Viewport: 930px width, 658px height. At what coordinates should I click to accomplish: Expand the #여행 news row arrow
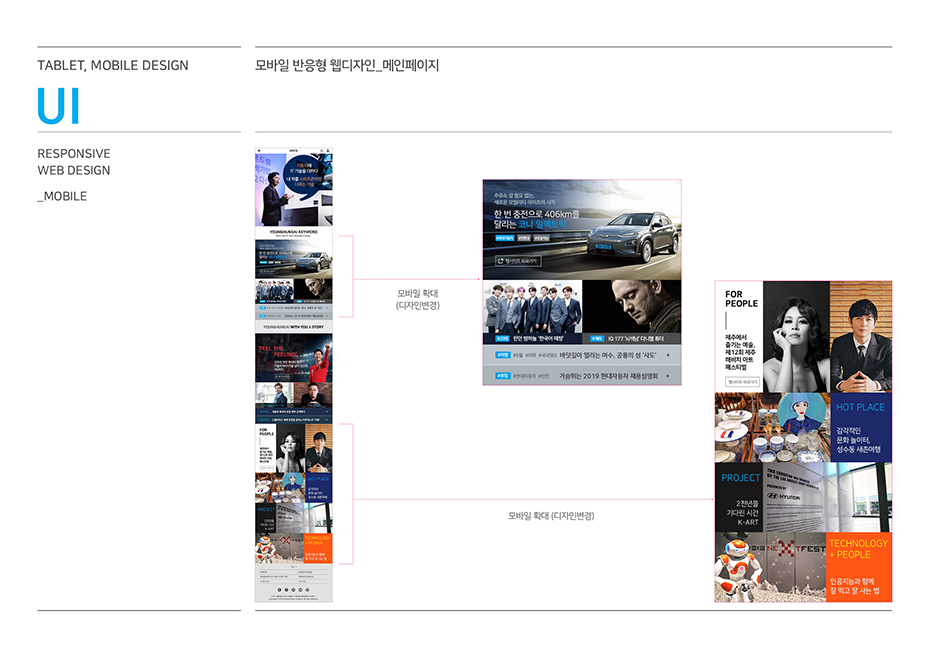click(x=668, y=355)
